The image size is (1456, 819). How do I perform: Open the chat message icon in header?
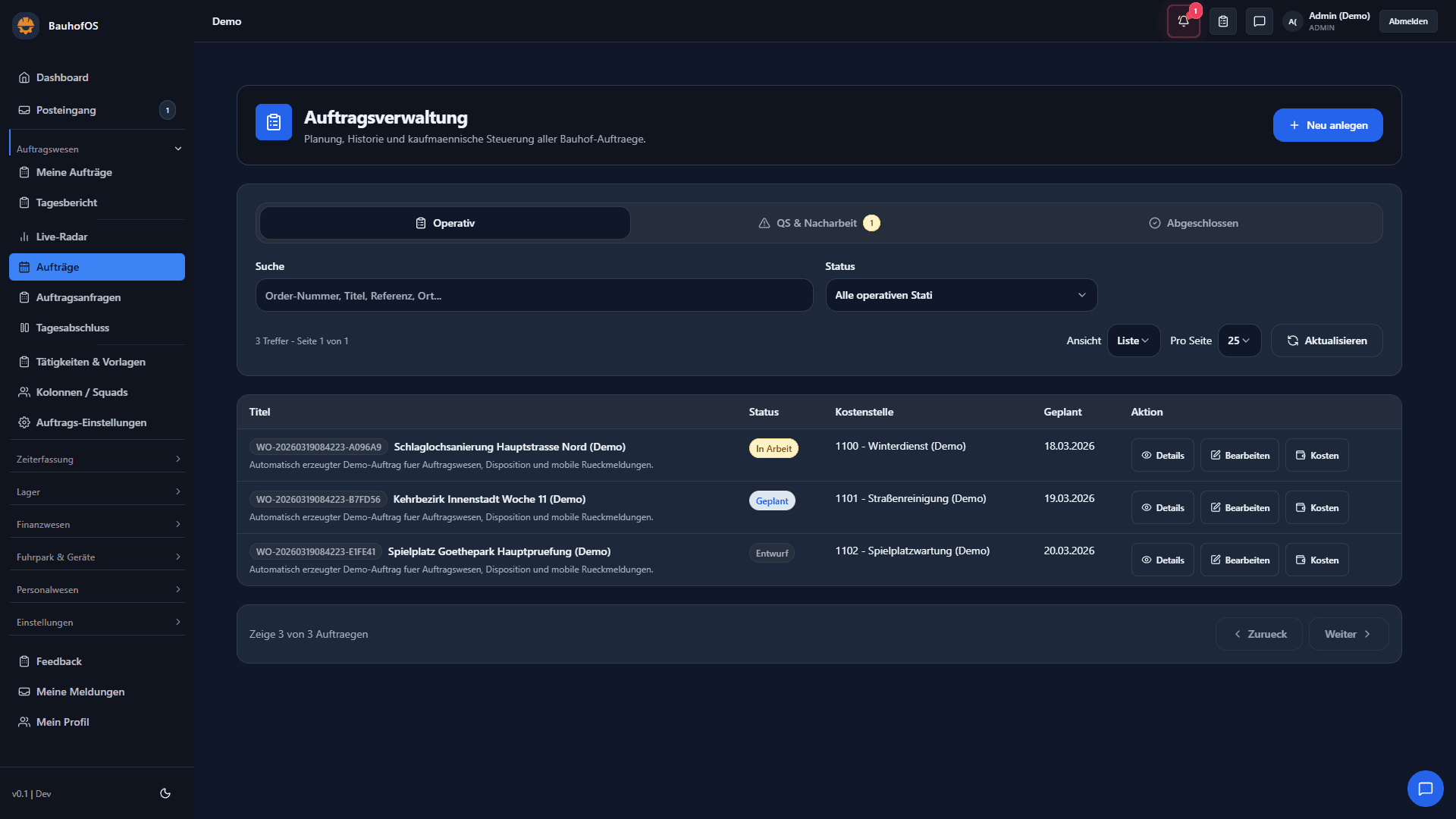point(1260,21)
